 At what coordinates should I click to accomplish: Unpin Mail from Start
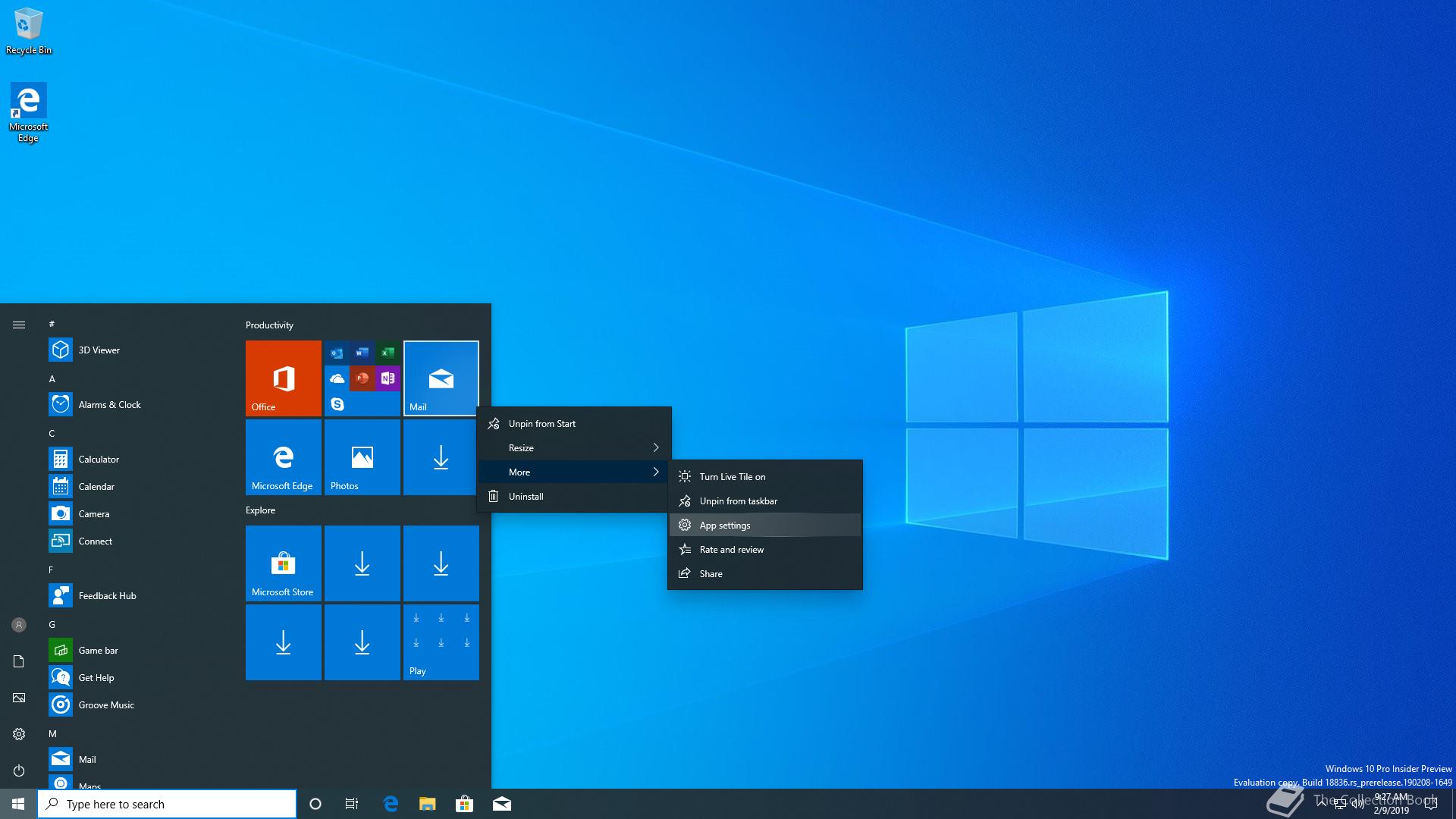(541, 424)
